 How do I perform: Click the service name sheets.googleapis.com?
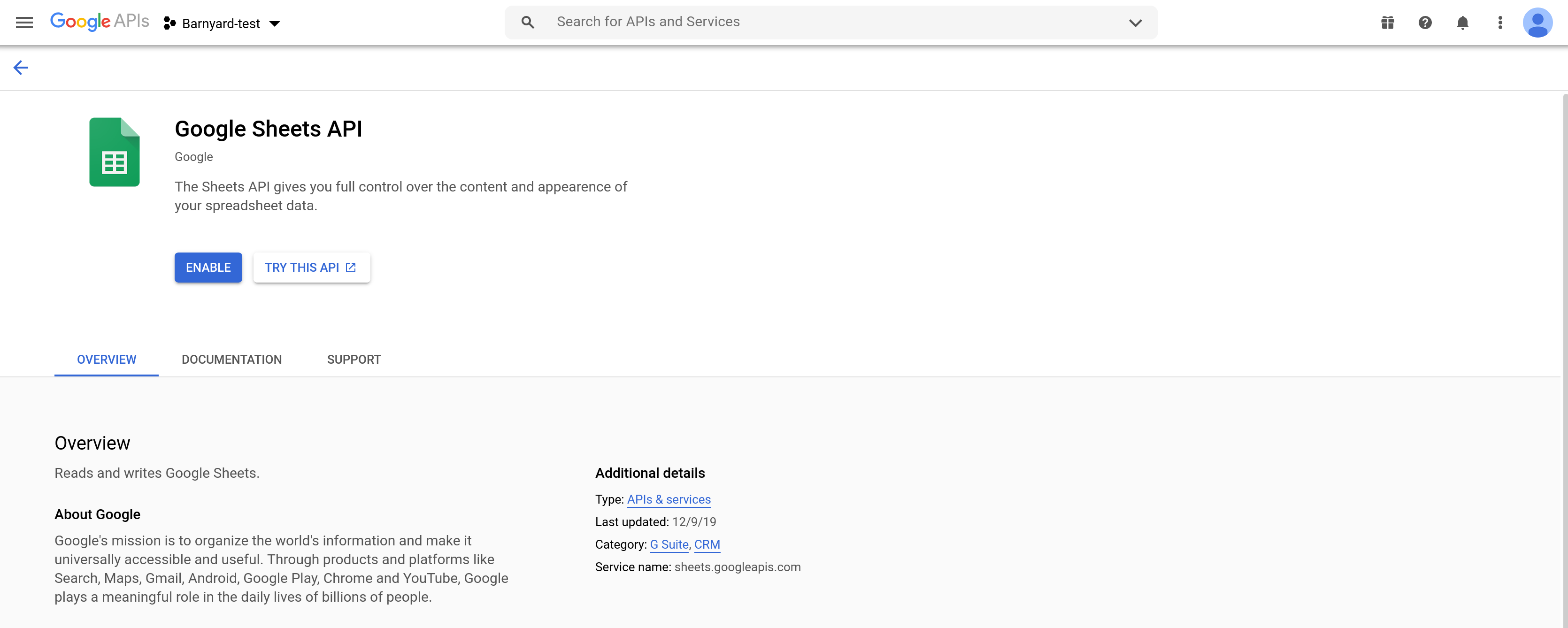(x=737, y=567)
